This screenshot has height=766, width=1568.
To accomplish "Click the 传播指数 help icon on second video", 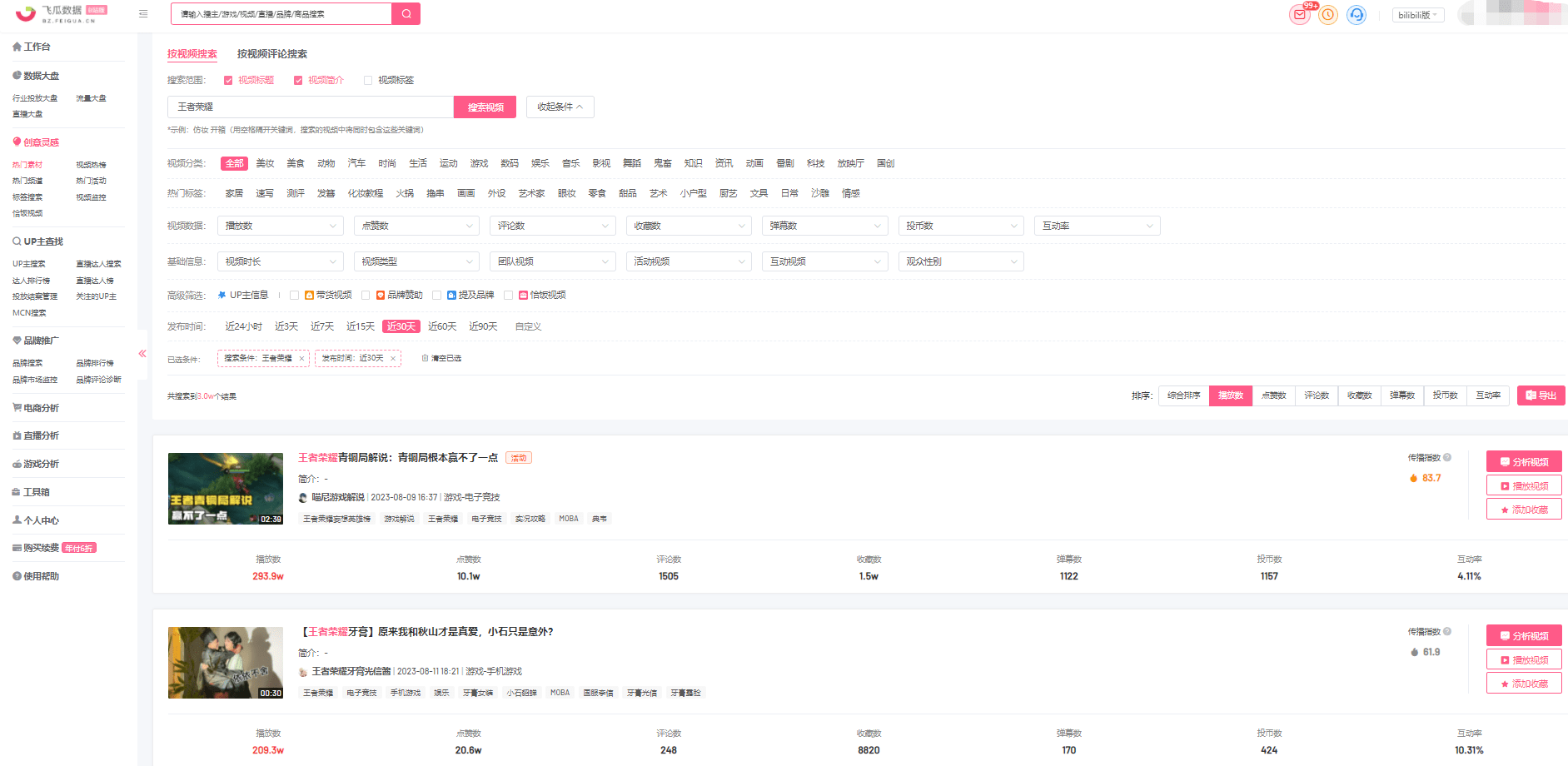I will [1447, 631].
